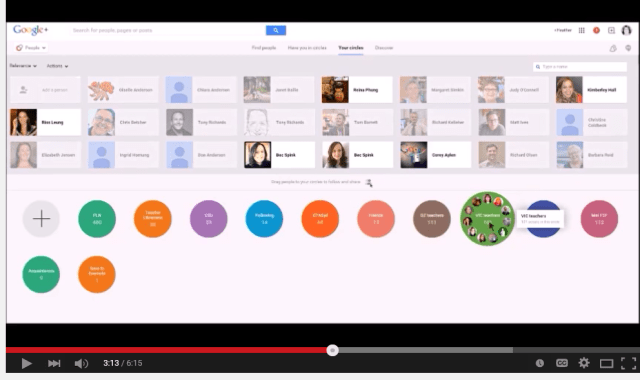Click the blue search magnifier button
This screenshot has height=380, width=640.
coord(276,30)
